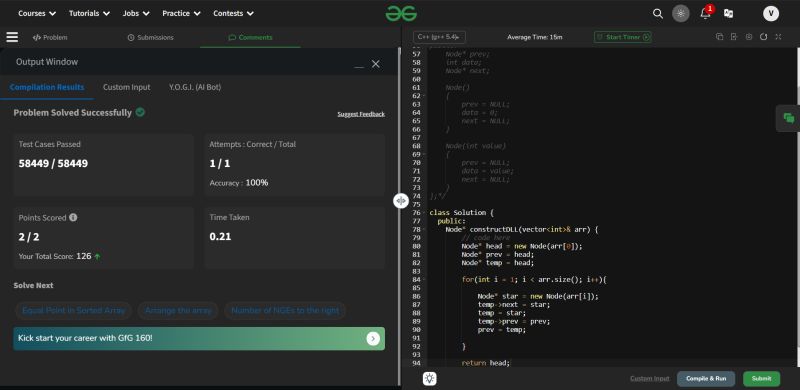
Task: Click the Submit button
Action: tap(761, 379)
